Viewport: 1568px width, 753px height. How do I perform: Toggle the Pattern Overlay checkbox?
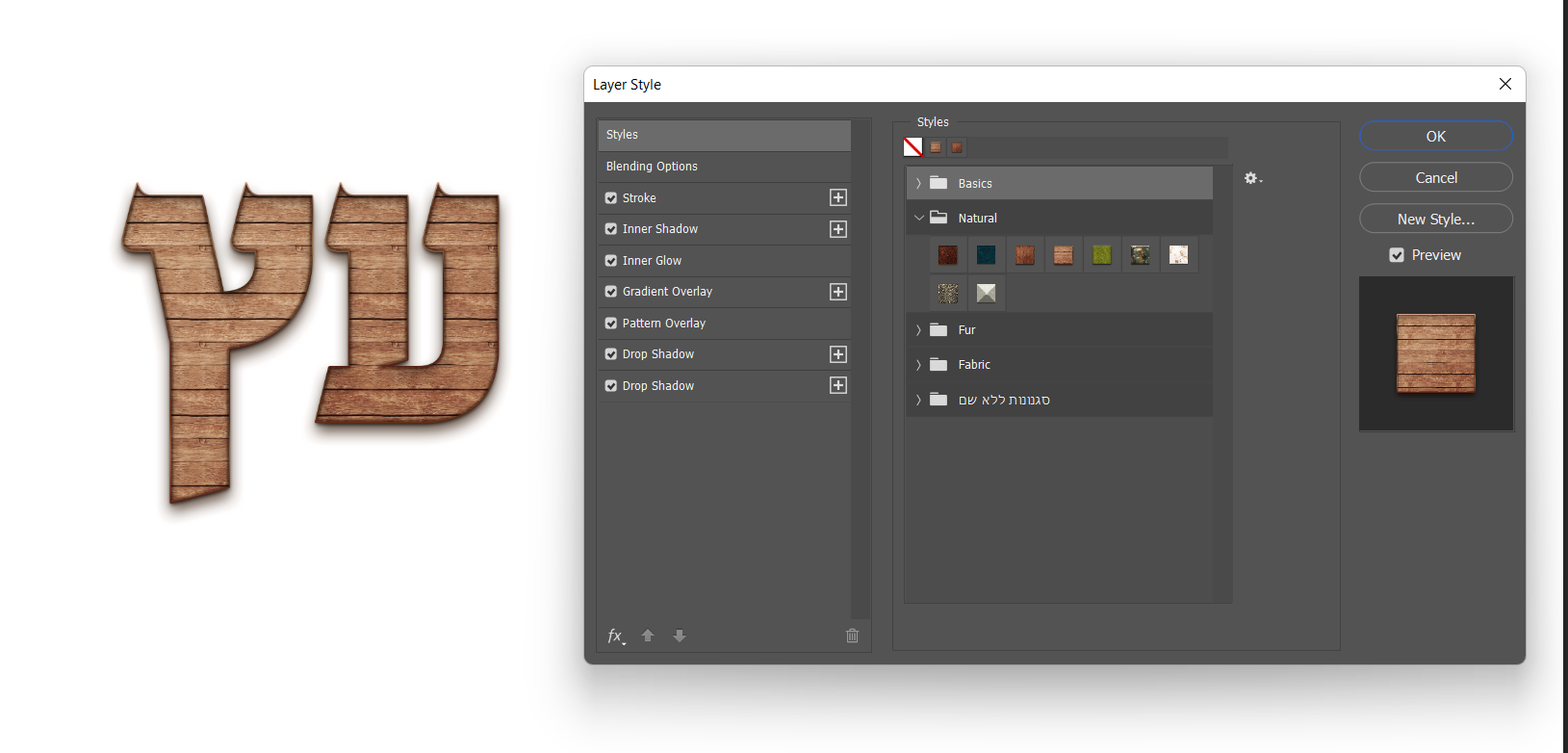[x=611, y=324]
